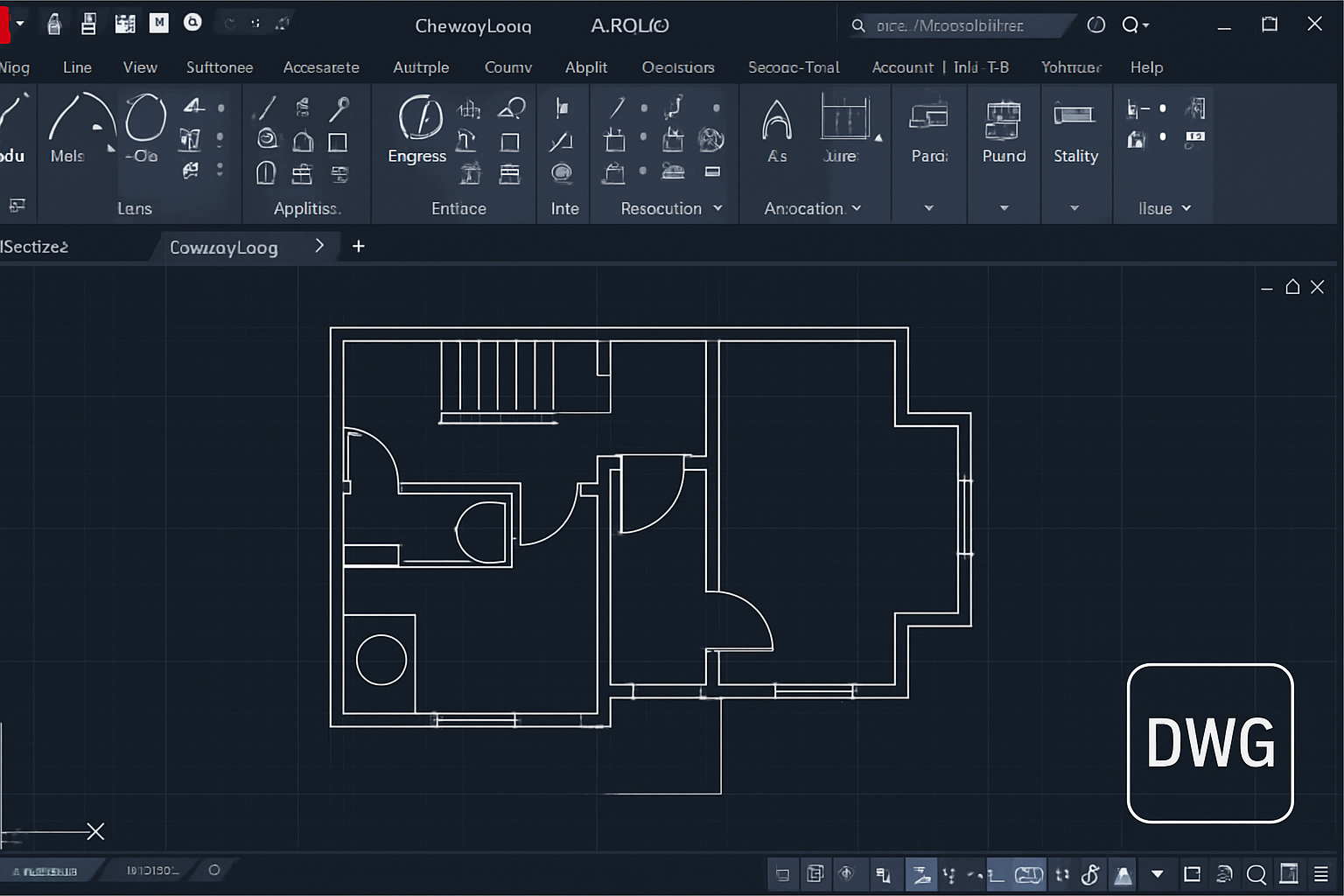This screenshot has width=1344, height=896.
Task: Toggle the isometric drafting icon in the status bar
Action: coord(1124,874)
